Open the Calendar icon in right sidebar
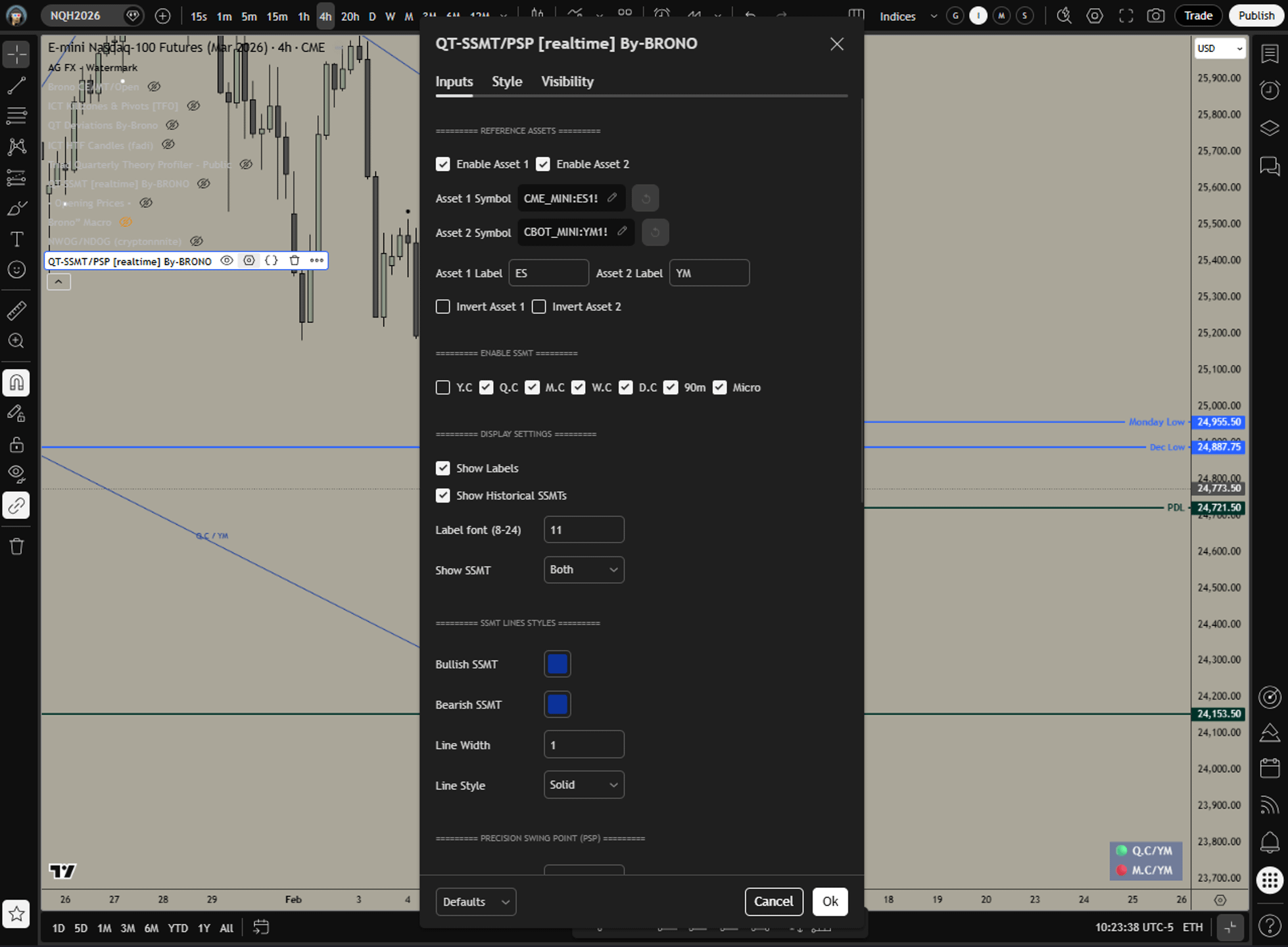The image size is (1288, 947). tap(1270, 768)
